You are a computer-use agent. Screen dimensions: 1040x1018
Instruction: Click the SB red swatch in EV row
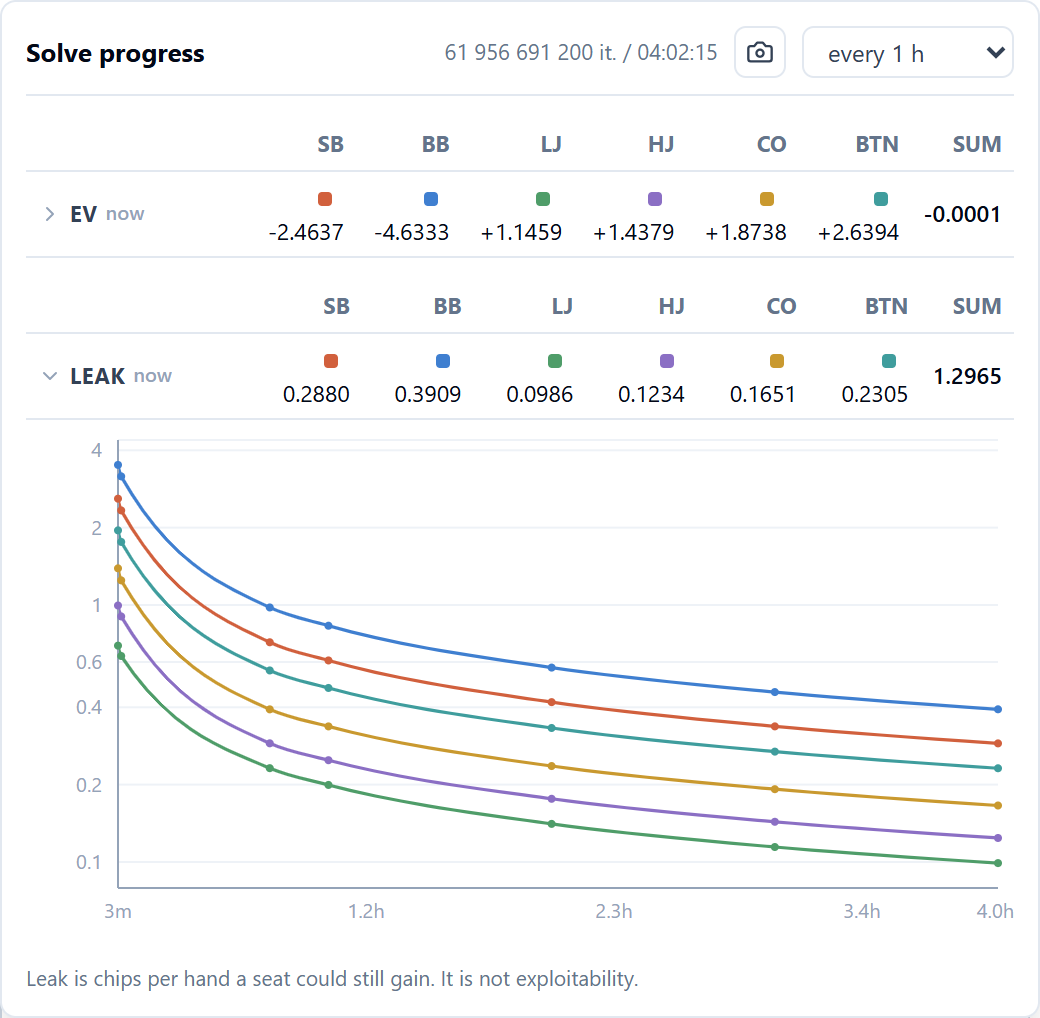pyautogui.click(x=325, y=199)
